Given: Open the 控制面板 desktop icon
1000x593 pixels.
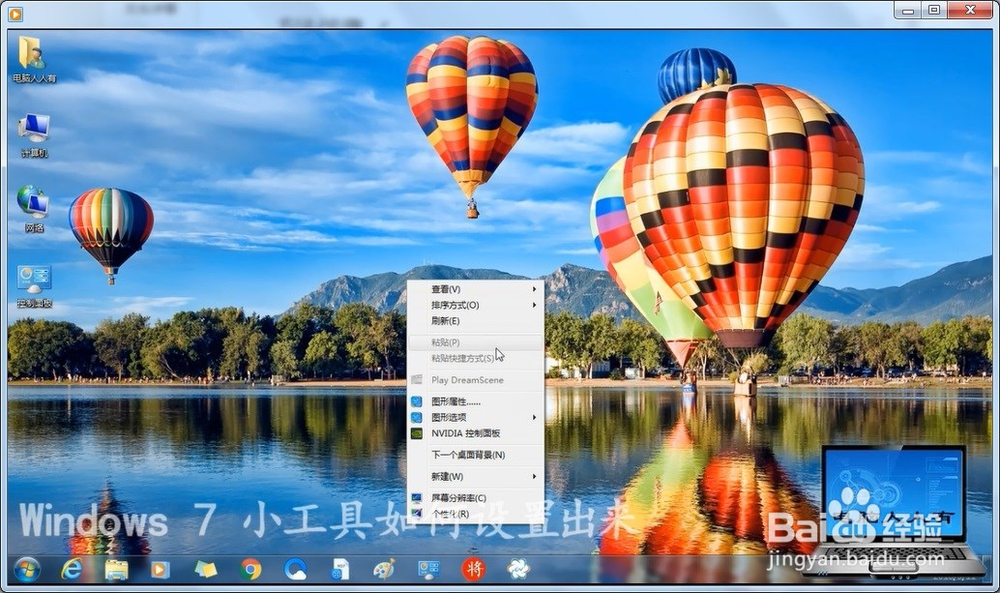Looking at the screenshot, I should point(34,287).
